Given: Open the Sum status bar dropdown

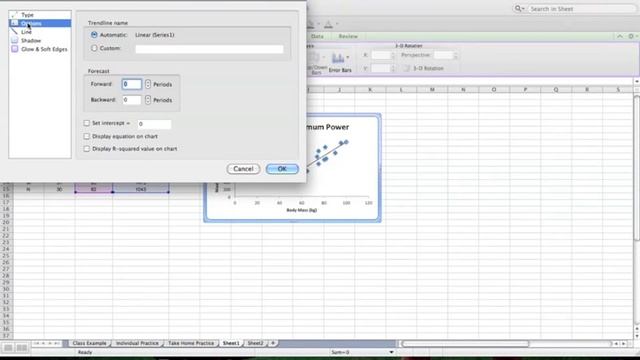Looking at the screenshot, I should coord(391,352).
